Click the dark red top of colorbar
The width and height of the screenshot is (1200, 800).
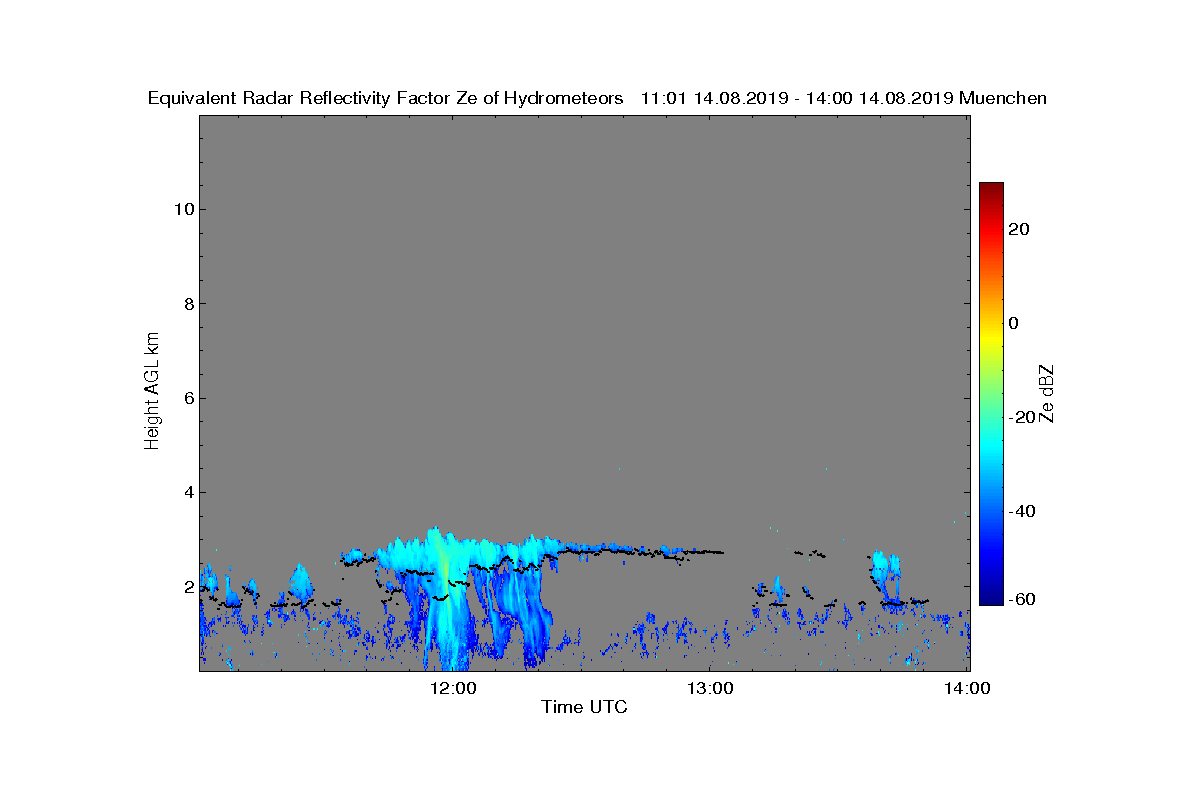(991, 188)
